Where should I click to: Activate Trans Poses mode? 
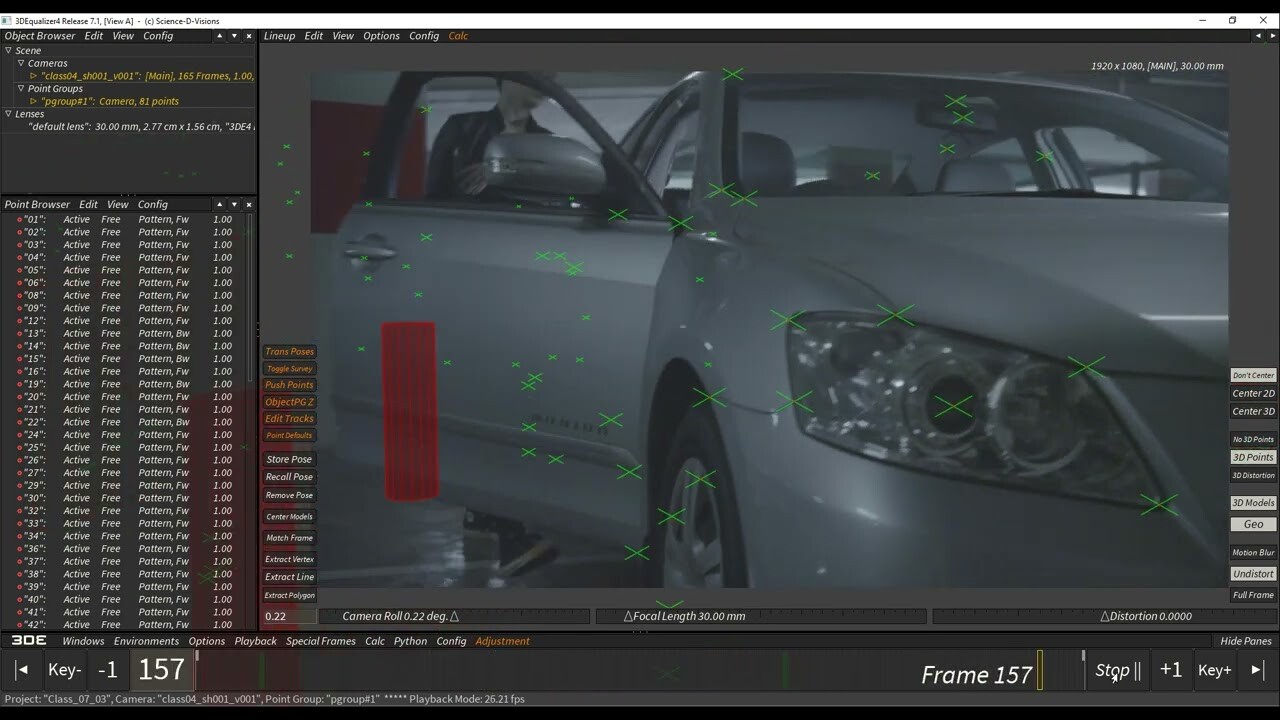click(x=288, y=351)
